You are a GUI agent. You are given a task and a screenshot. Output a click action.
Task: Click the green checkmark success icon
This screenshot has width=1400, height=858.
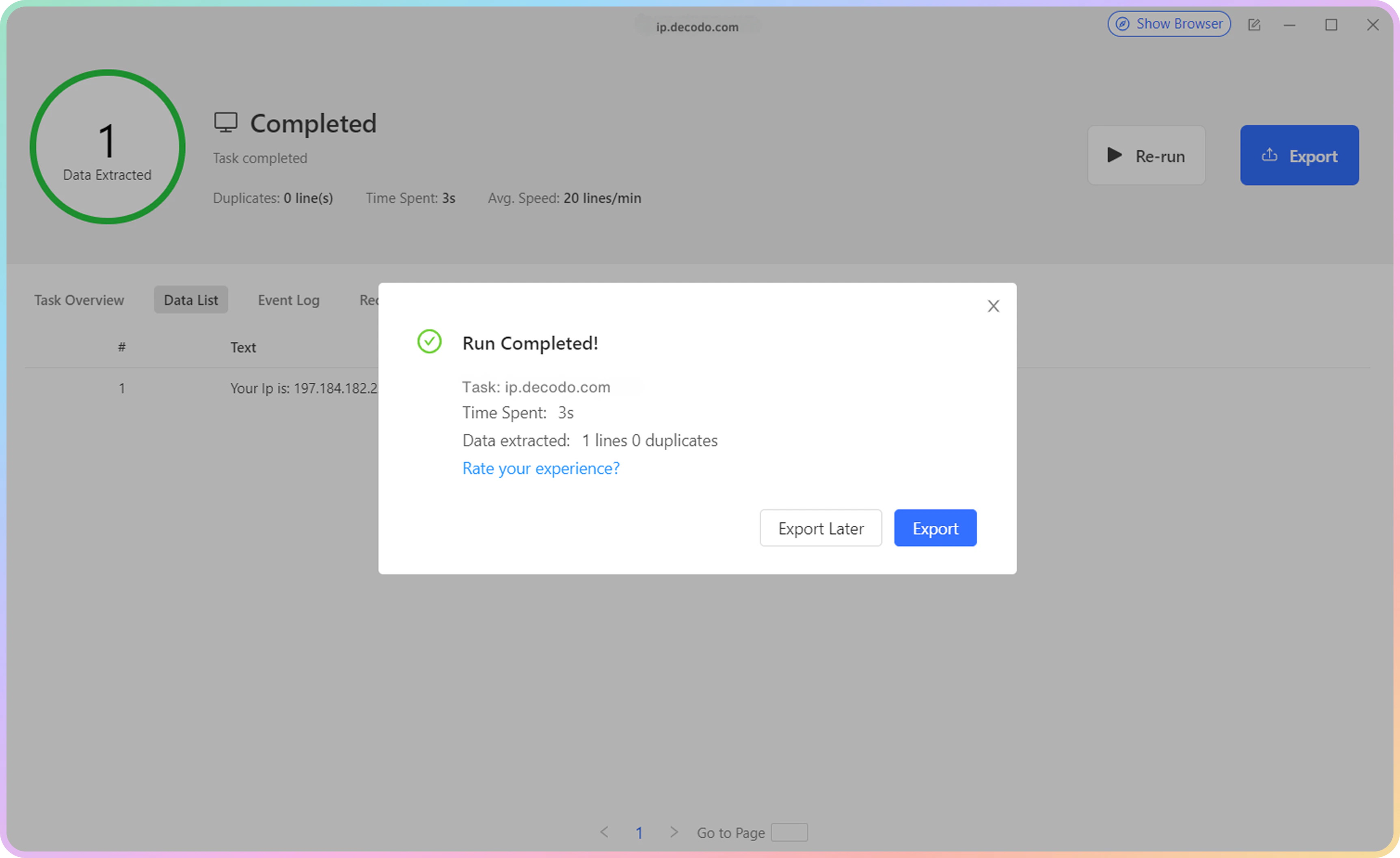(429, 342)
